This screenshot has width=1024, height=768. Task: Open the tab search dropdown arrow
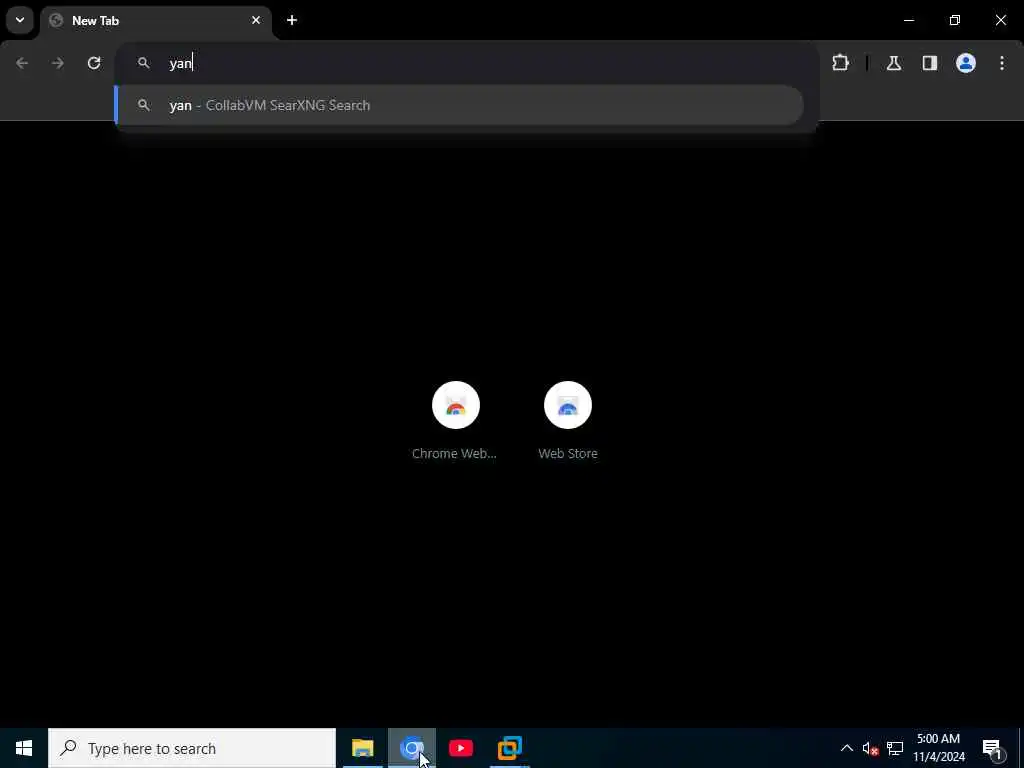pos(20,20)
